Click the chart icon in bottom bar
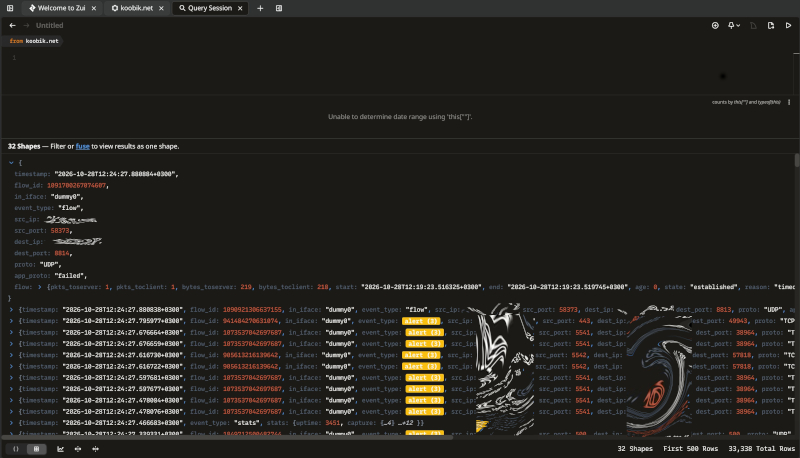Viewport: 800px width, 458px height. (60, 449)
